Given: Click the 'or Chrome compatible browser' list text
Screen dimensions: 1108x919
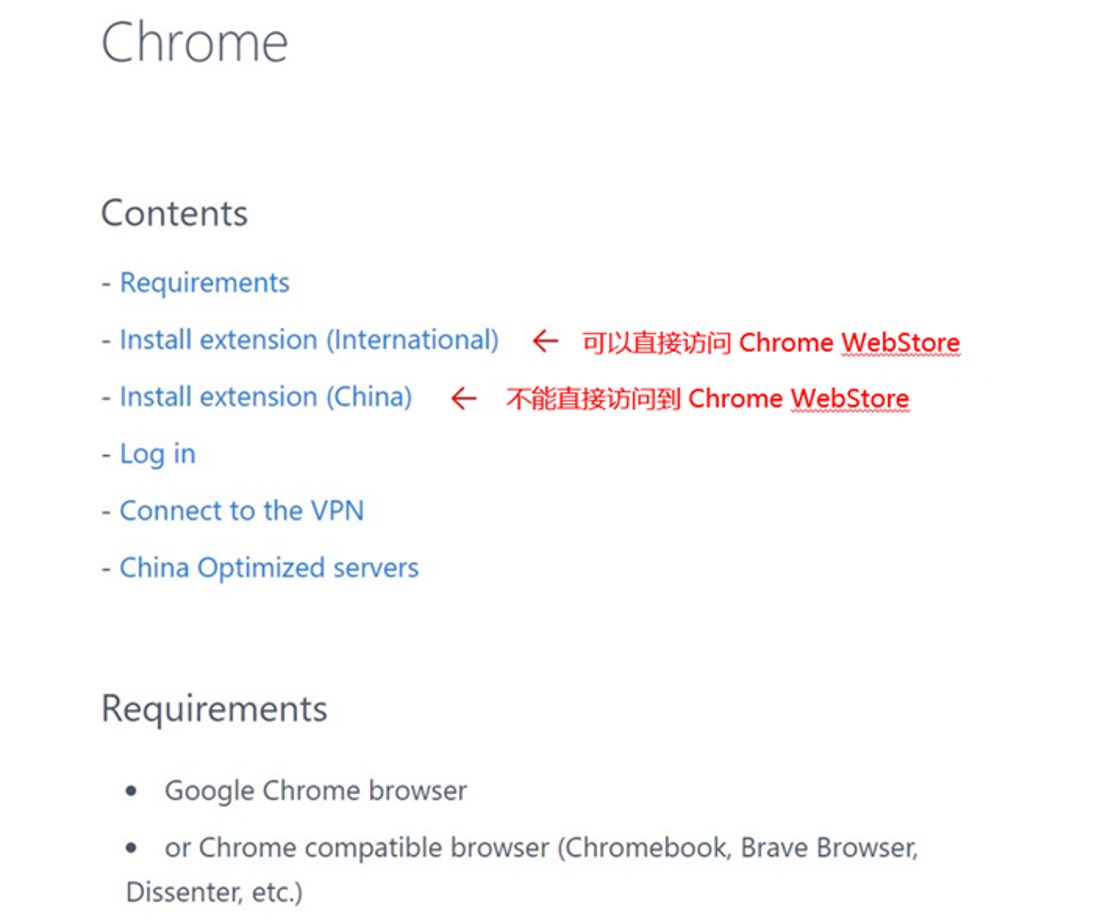Looking at the screenshot, I should pos(541,848).
